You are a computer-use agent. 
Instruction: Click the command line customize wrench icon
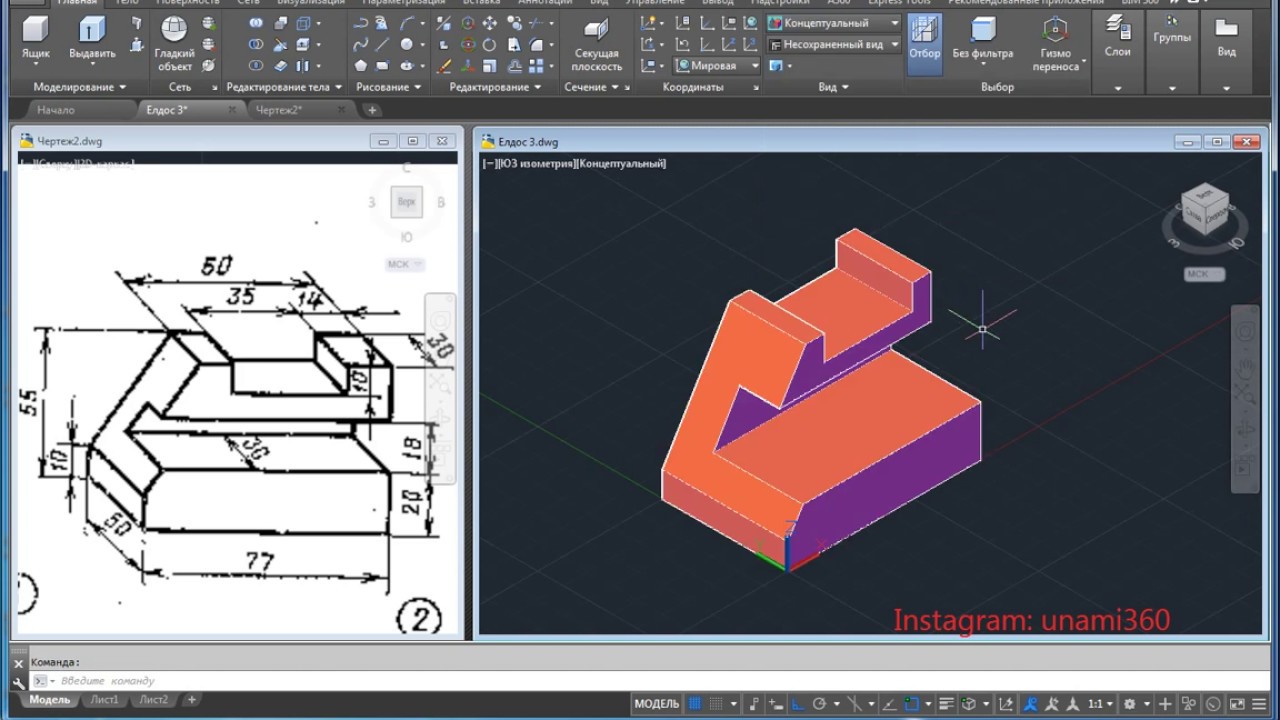(x=18, y=683)
